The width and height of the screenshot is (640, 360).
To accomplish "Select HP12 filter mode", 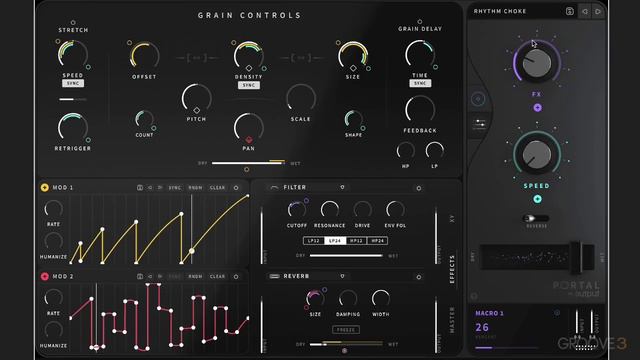I will pos(356,241).
